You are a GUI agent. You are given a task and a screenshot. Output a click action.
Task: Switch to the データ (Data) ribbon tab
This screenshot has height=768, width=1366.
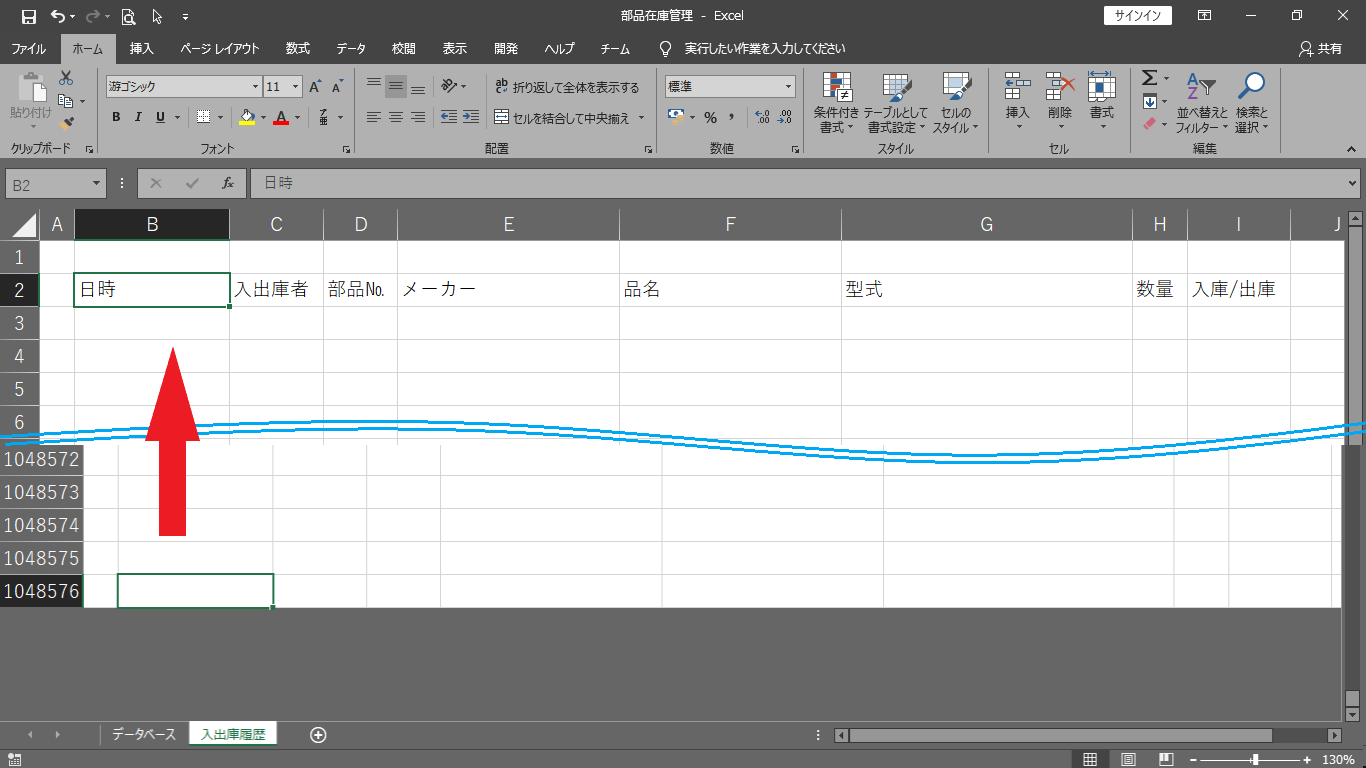[x=351, y=48]
